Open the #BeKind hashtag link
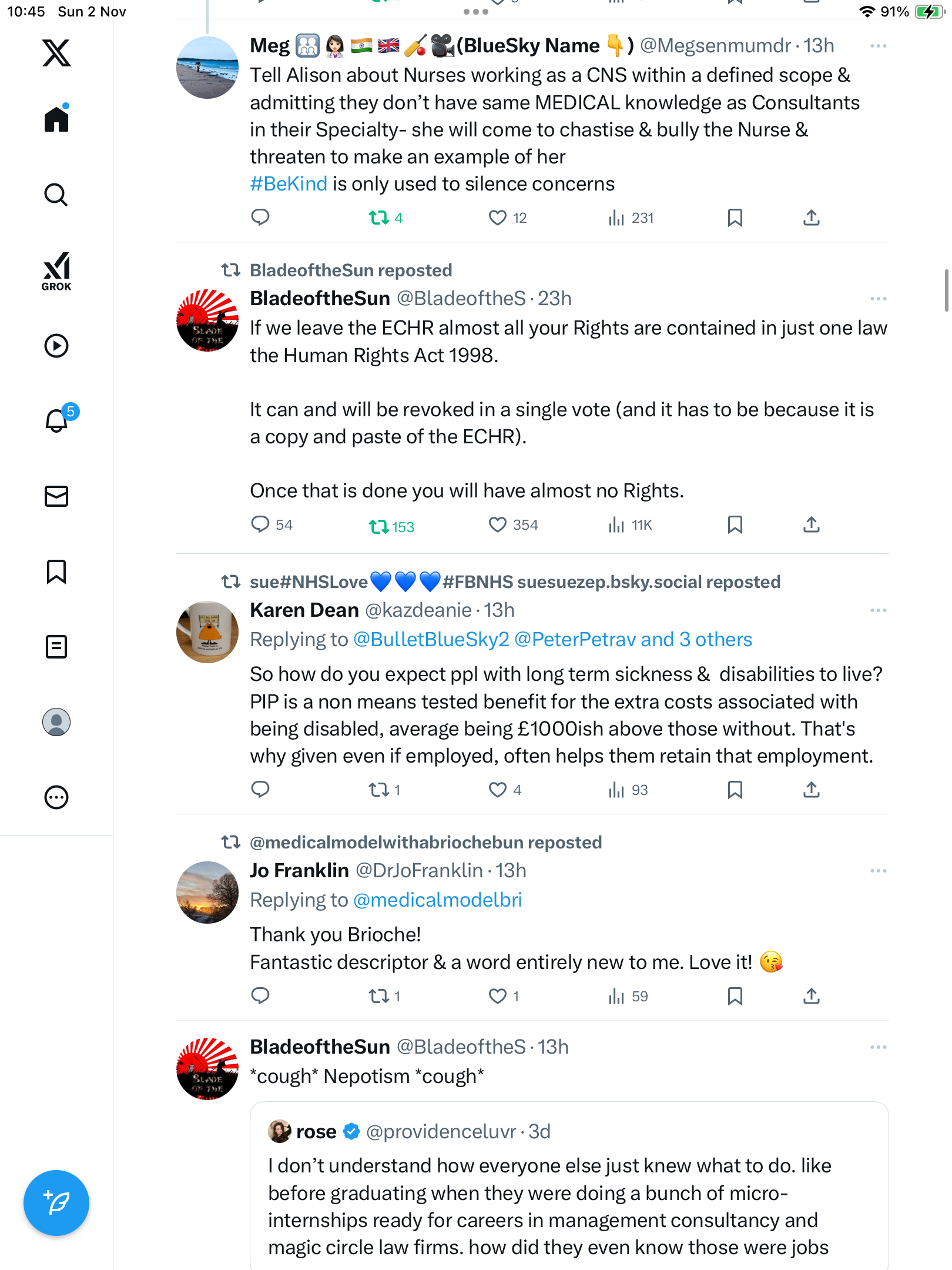This screenshot has width=952, height=1270. pyautogui.click(x=289, y=184)
